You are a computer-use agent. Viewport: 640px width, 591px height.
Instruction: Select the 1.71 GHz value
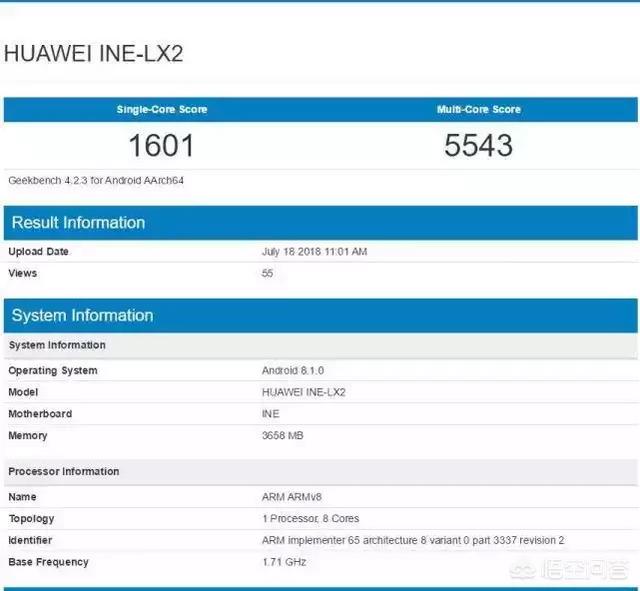(284, 562)
